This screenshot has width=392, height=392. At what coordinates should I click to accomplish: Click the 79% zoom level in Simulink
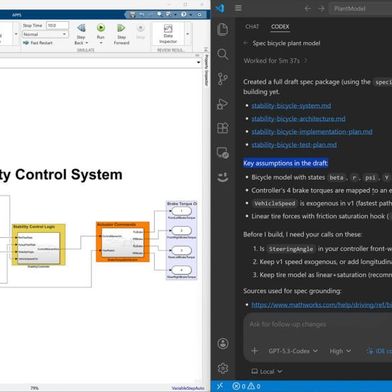pyautogui.click(x=34, y=388)
